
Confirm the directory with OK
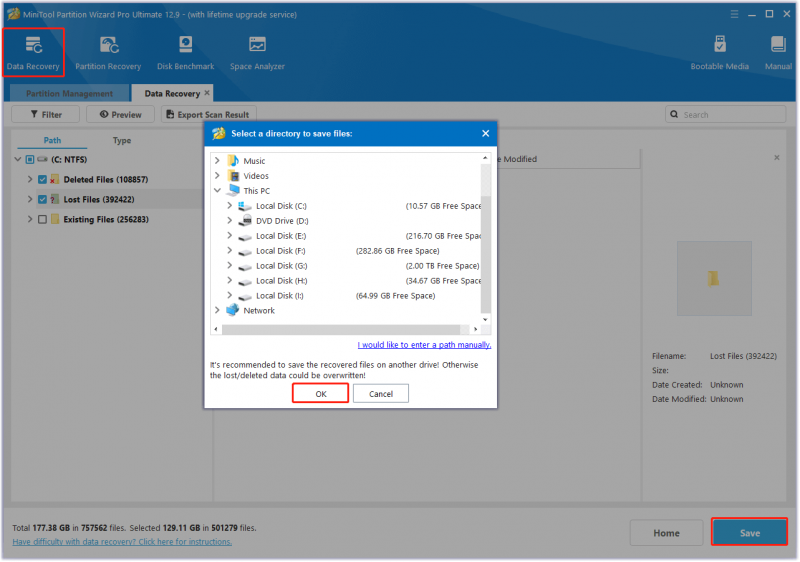pyautogui.click(x=320, y=394)
